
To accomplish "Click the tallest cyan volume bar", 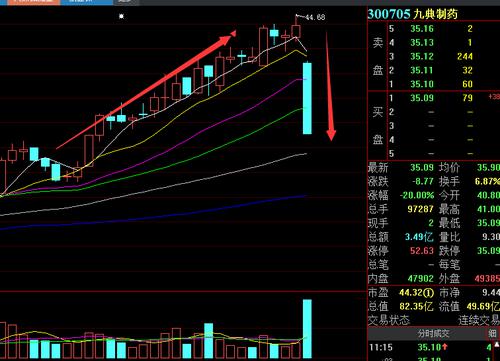I will 307,329.
